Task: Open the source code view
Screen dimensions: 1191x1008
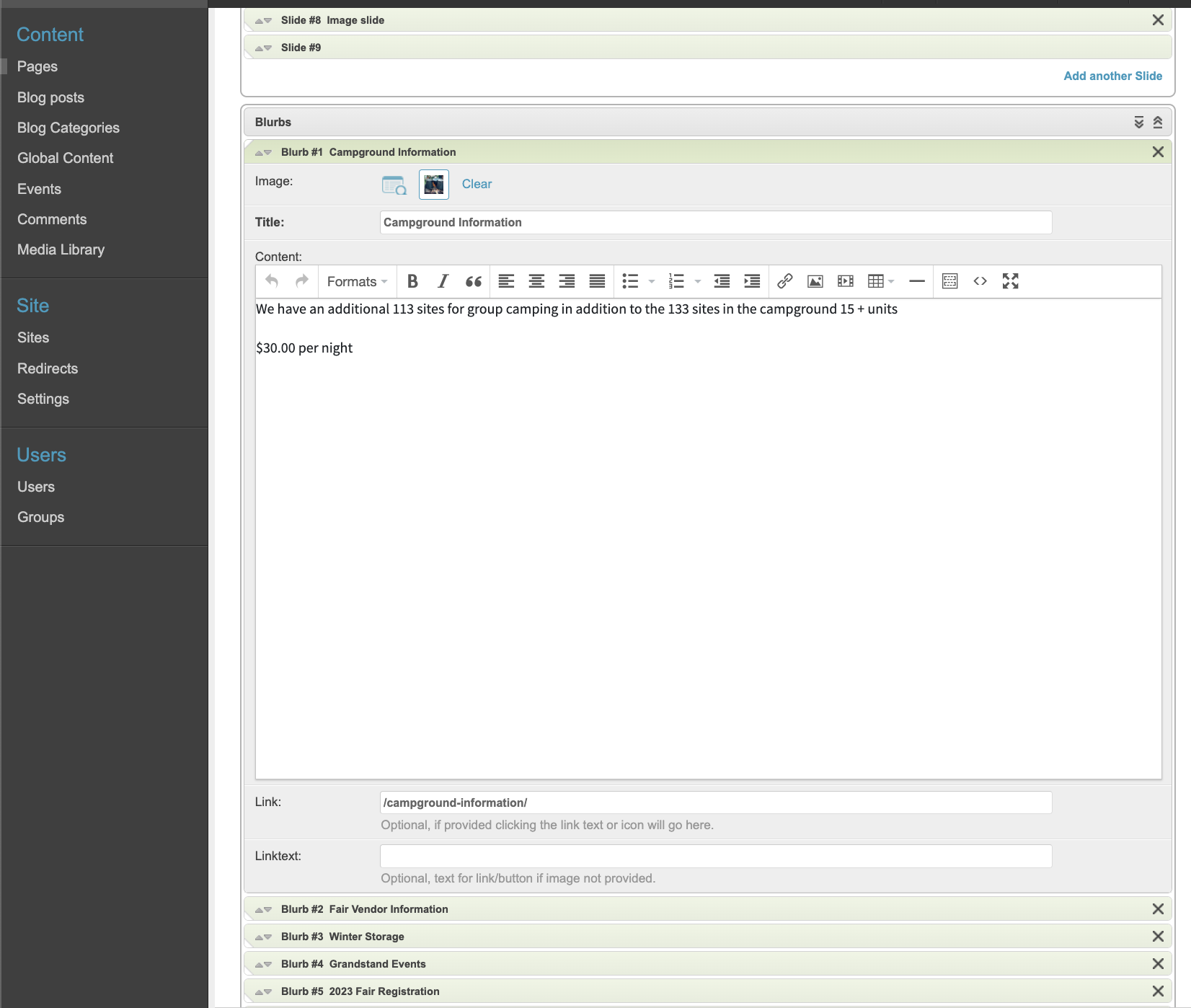Action: click(980, 281)
